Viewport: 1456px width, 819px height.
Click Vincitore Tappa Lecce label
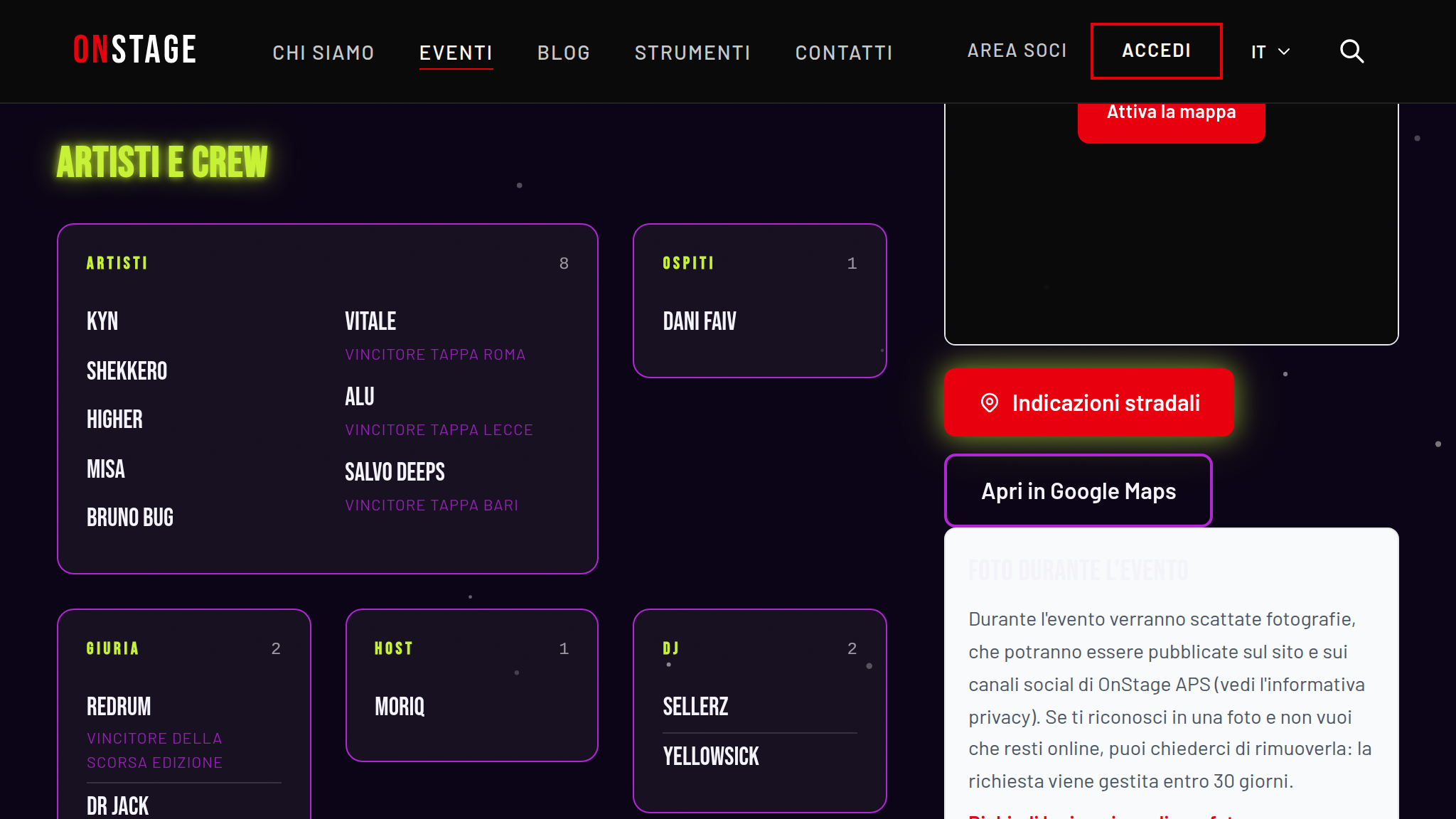tap(439, 430)
